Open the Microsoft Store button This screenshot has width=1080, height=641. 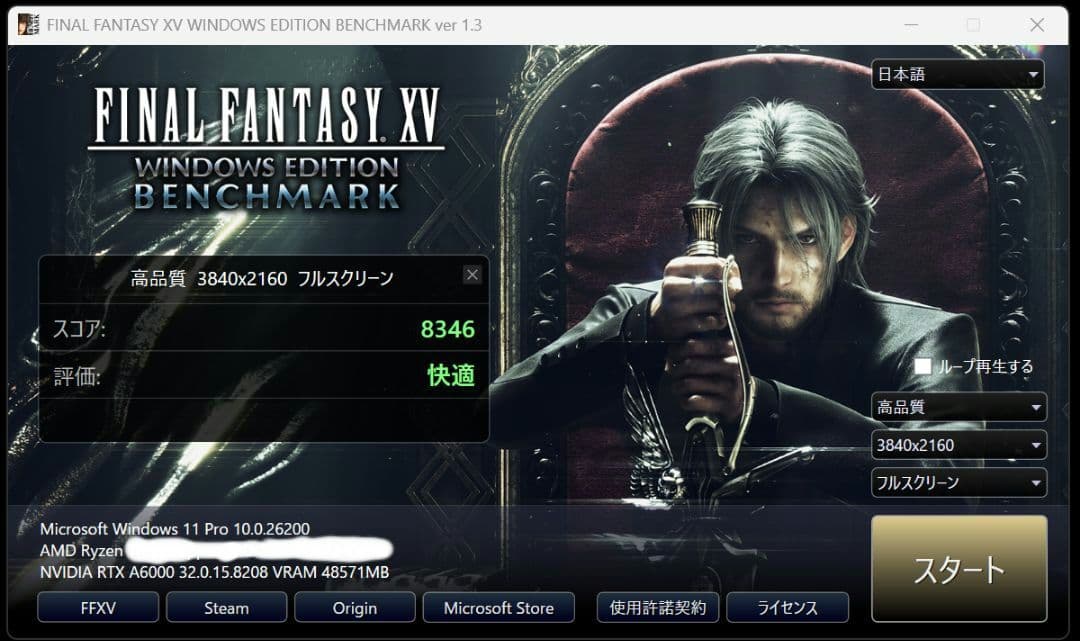[x=499, y=607]
